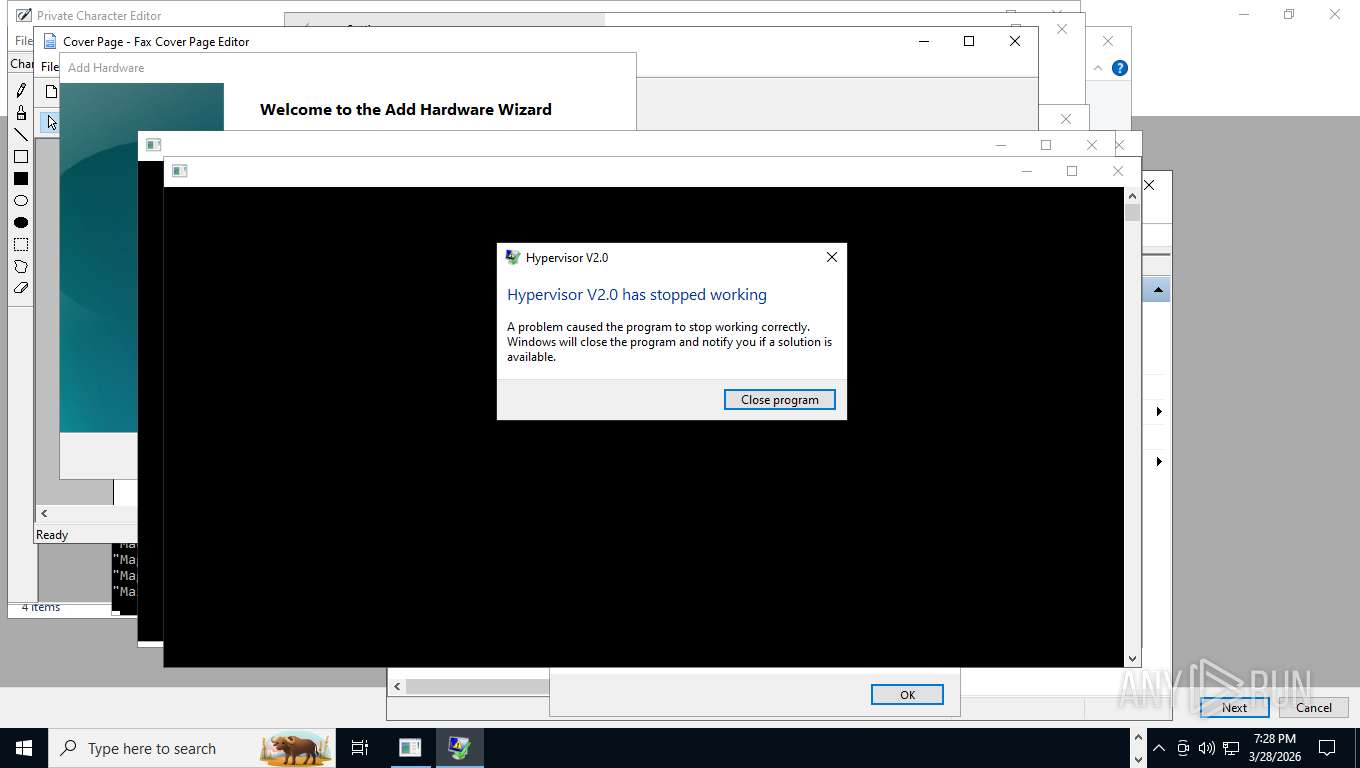This screenshot has width=1360, height=768.
Task: Click the "Hypervisor V2.0 has stopped working" heading
Action: [637, 295]
